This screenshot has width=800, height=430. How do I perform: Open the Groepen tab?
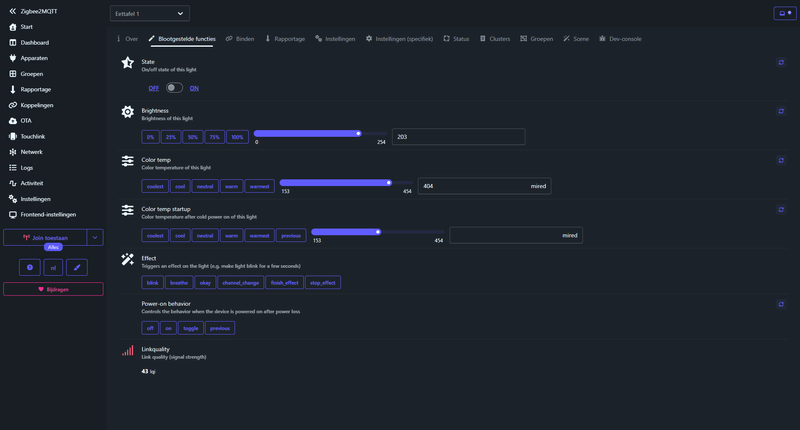click(537, 39)
